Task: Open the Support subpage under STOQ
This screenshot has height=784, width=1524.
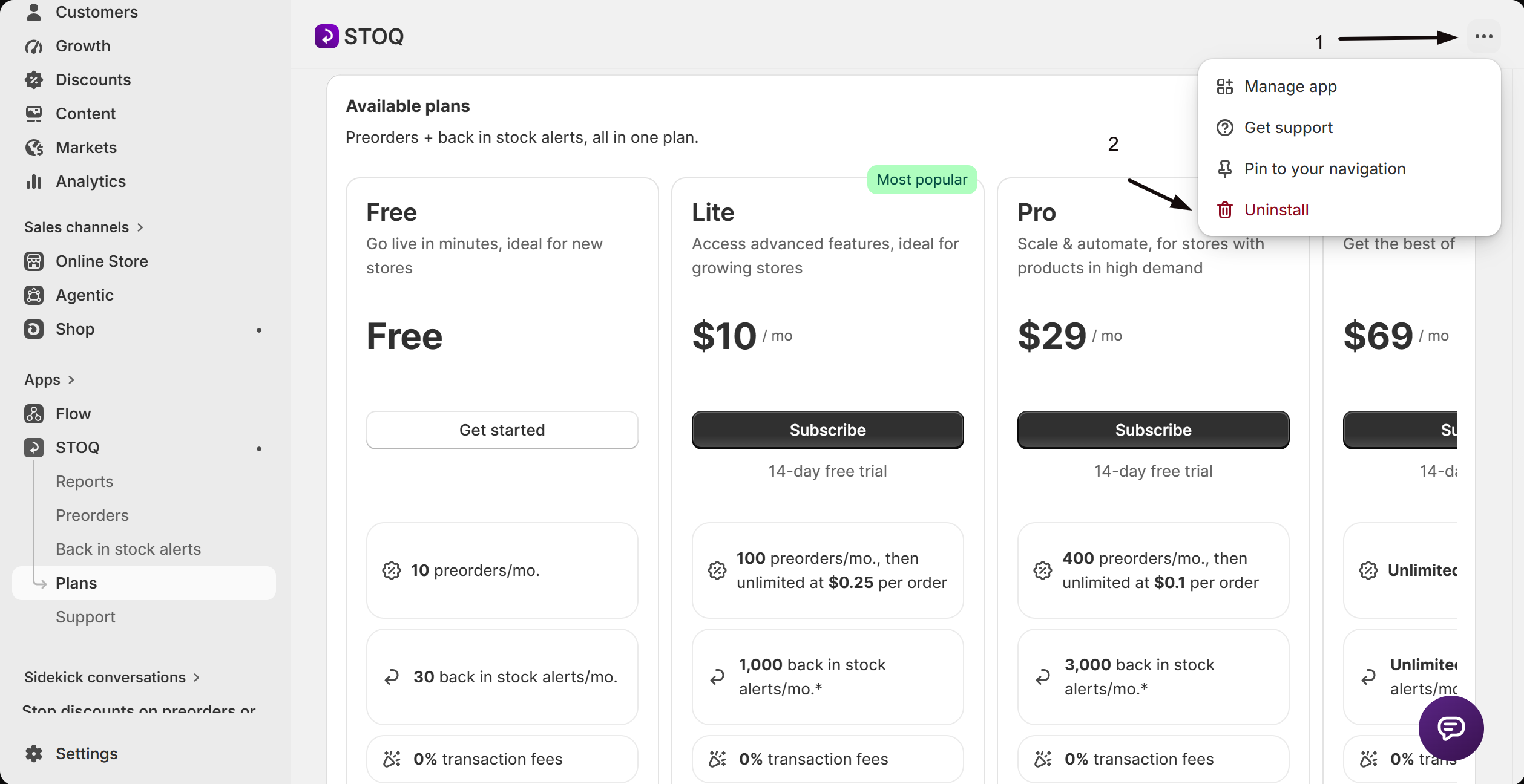Action: pos(85,617)
